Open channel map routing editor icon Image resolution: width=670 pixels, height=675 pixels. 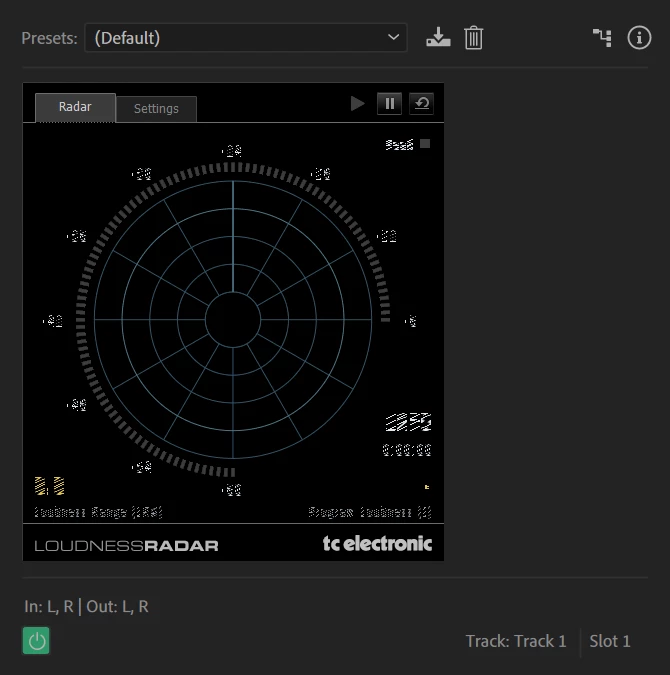click(x=602, y=38)
